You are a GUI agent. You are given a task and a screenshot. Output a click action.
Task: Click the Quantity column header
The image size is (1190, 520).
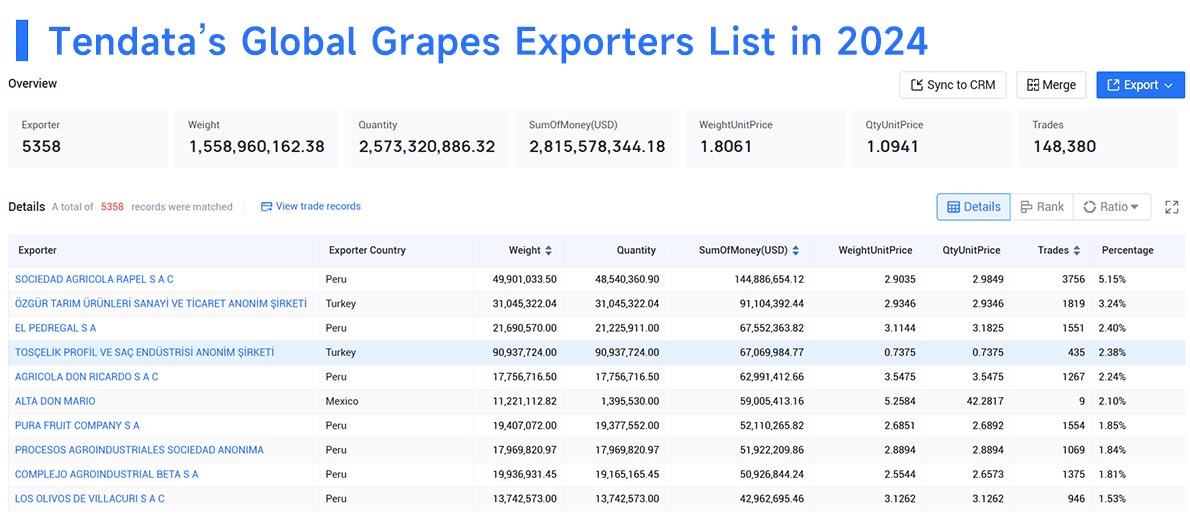point(636,251)
